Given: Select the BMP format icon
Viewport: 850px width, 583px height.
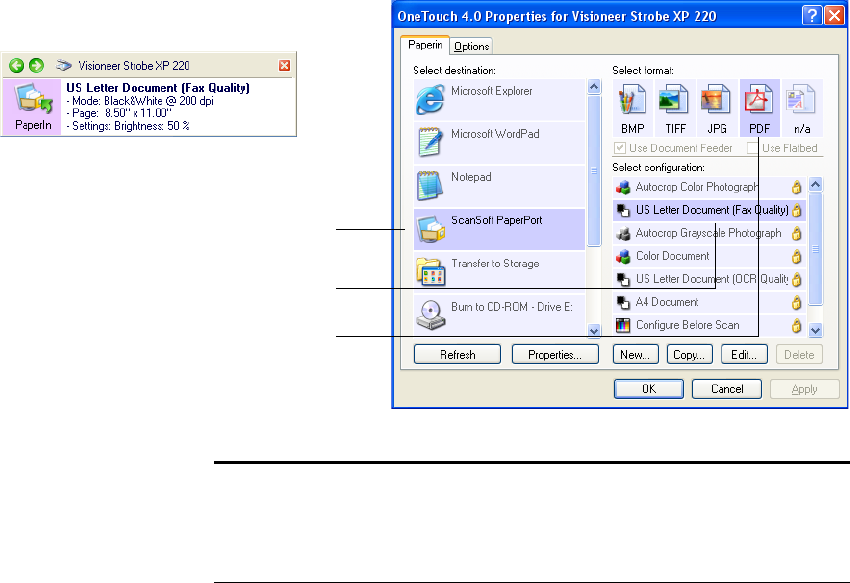Looking at the screenshot, I should (x=632, y=100).
